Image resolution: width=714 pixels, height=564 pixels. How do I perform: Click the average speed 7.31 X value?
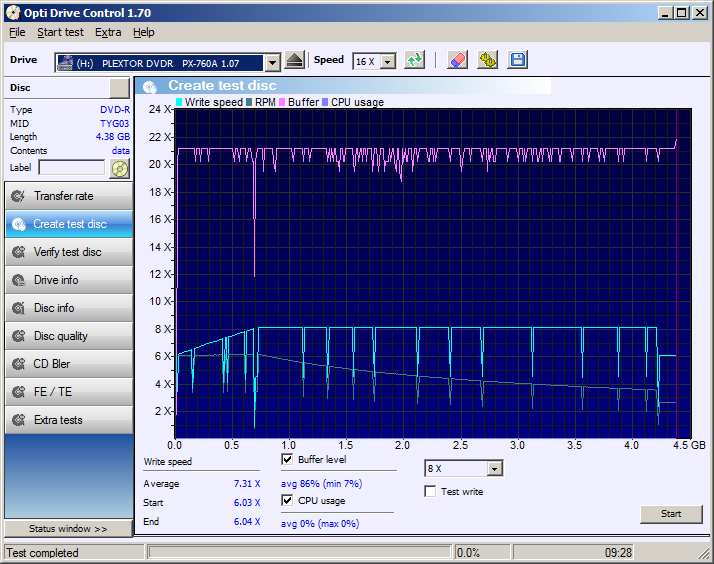pyautogui.click(x=247, y=483)
